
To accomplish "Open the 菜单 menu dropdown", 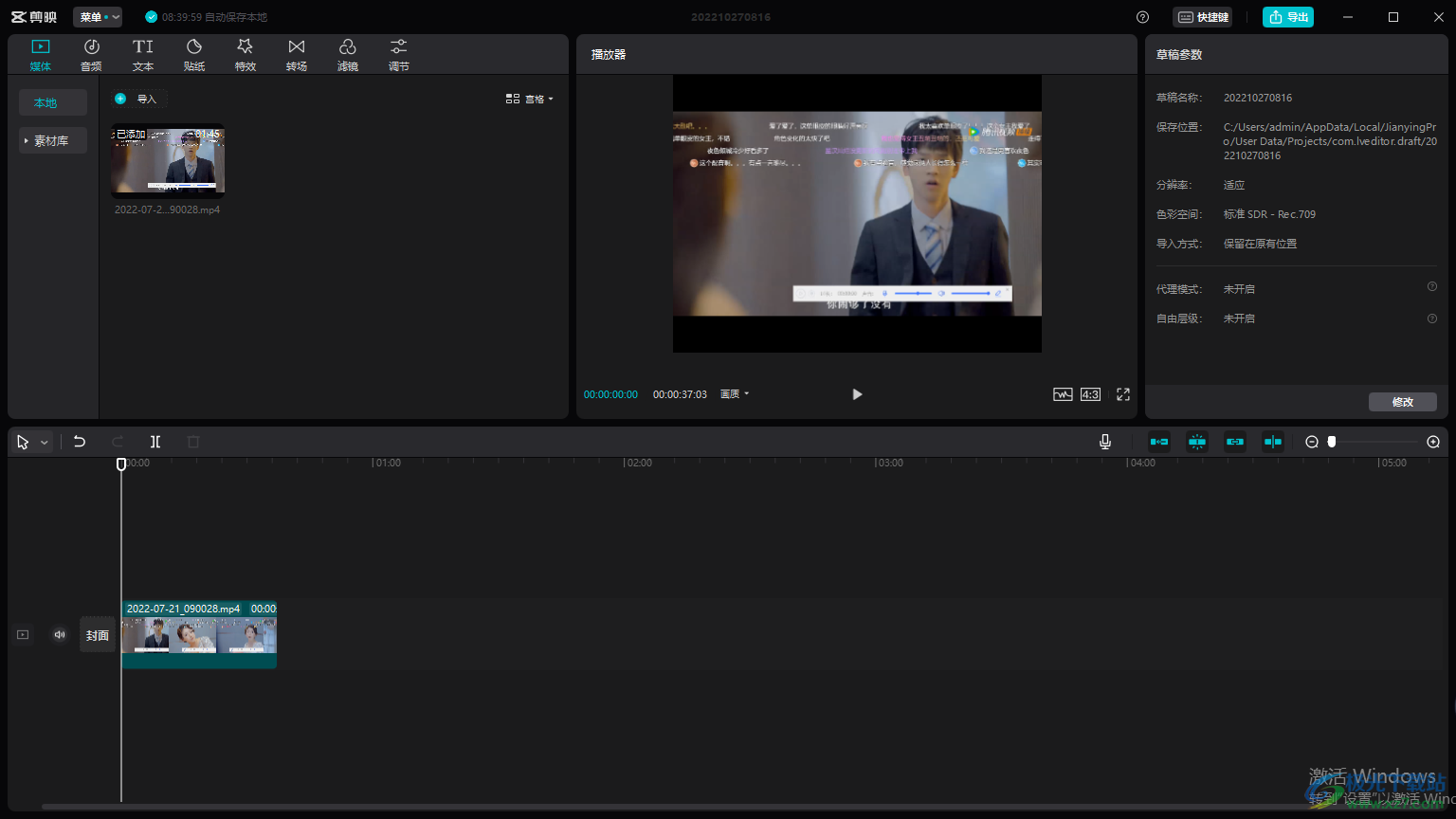I will 98,17.
